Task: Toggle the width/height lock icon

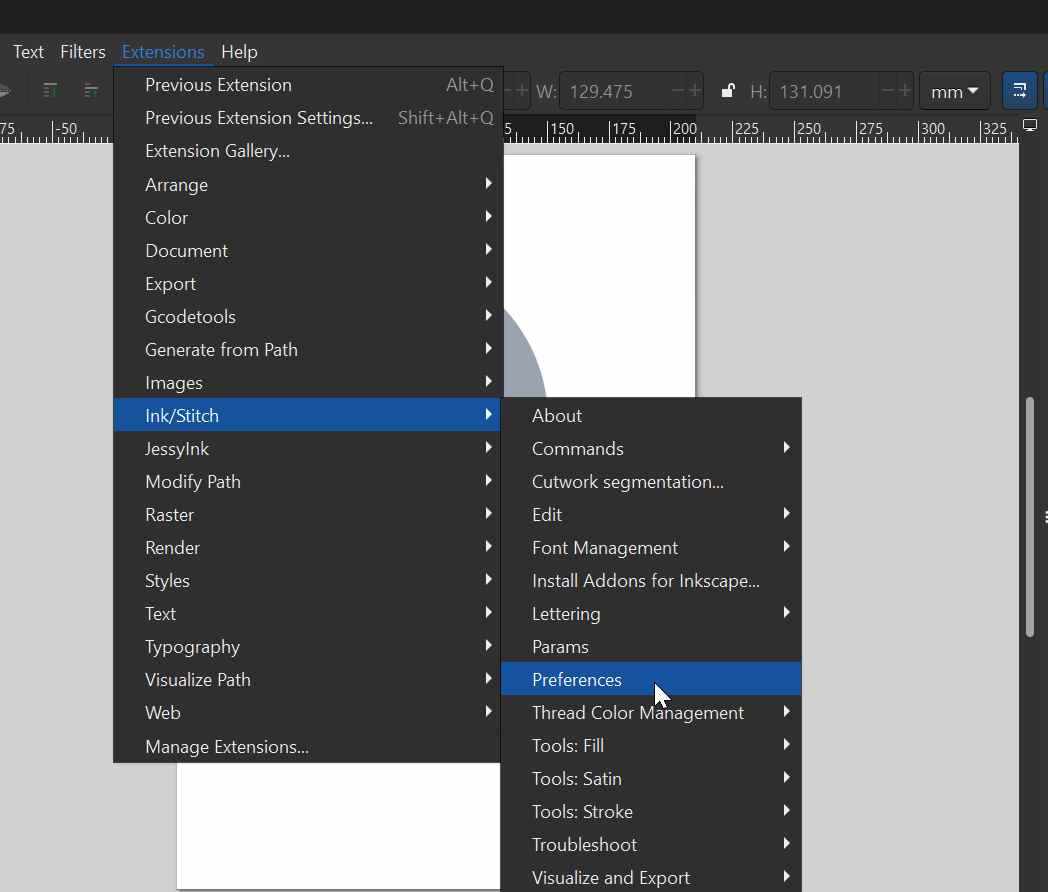Action: 728,91
